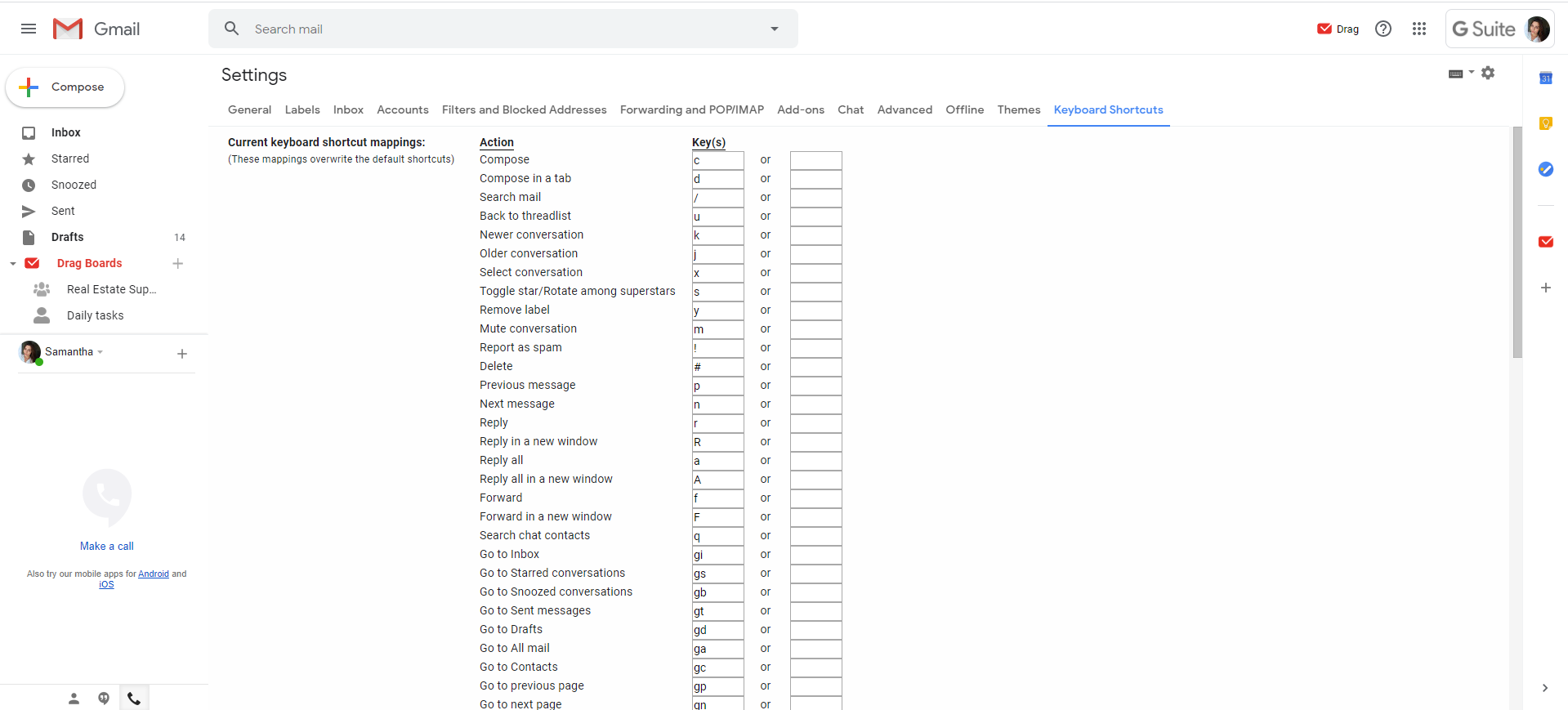Show search options dropdown arrow
The height and width of the screenshot is (710, 1568).
[x=774, y=29]
